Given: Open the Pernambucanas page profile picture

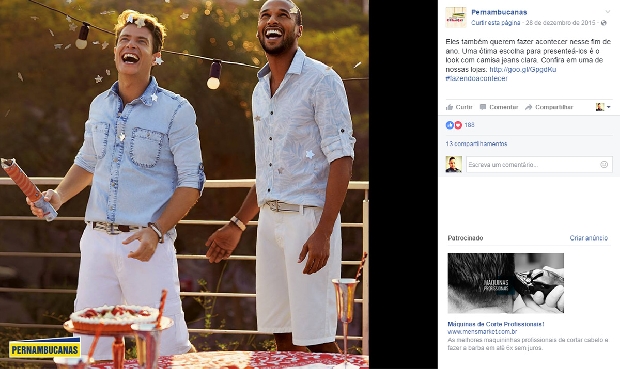Looking at the screenshot, I should point(456,17).
